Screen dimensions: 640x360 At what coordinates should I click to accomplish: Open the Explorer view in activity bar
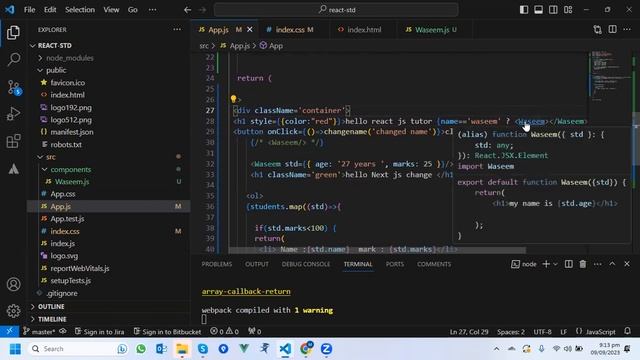point(13,33)
